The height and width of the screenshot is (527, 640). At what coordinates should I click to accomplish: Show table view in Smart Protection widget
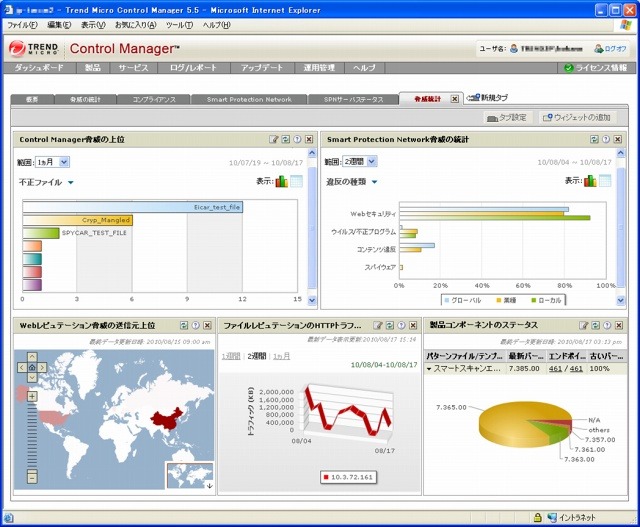pos(605,181)
